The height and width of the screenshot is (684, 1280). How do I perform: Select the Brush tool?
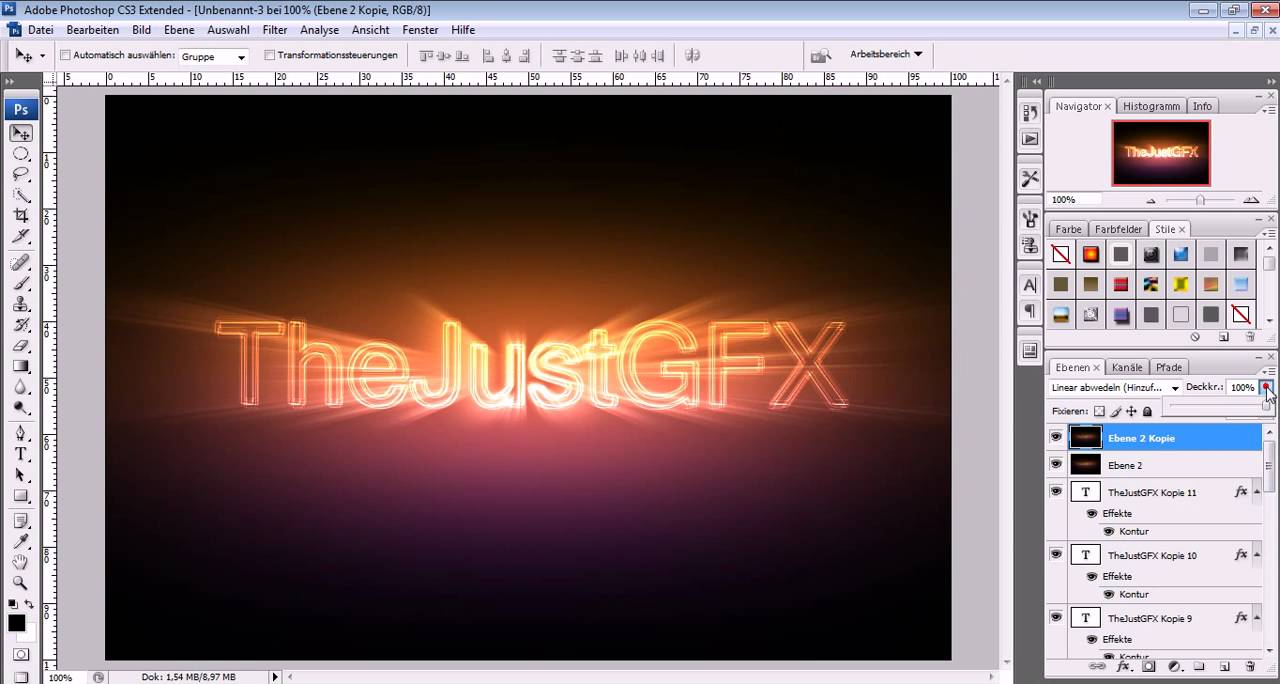click(x=21, y=284)
